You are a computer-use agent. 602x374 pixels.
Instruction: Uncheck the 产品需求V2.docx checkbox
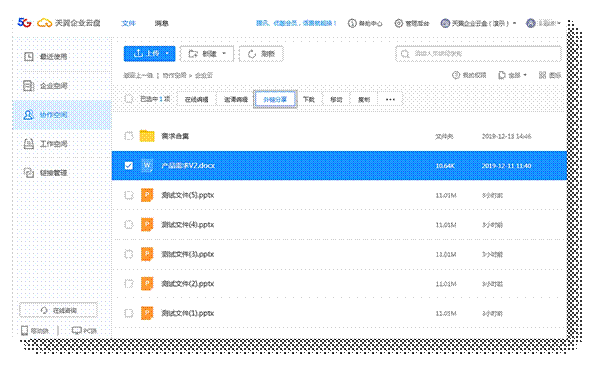click(129, 165)
